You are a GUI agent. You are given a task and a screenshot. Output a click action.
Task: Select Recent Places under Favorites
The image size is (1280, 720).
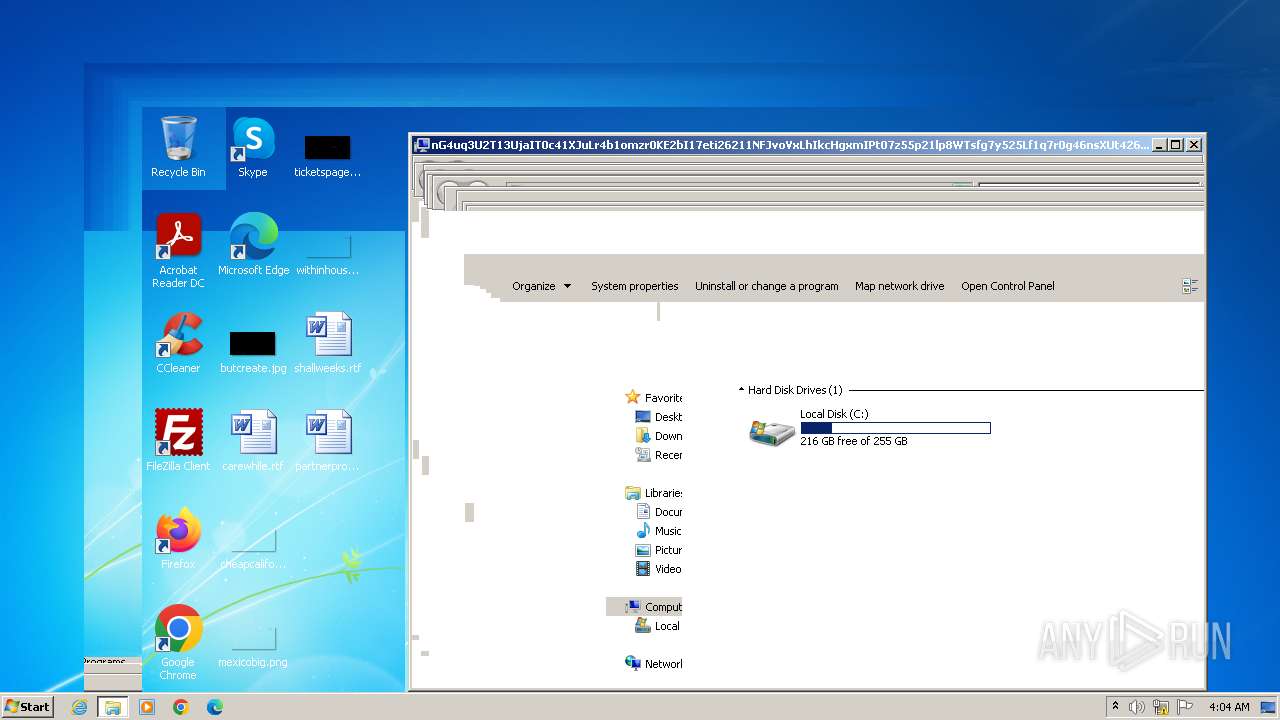659,455
